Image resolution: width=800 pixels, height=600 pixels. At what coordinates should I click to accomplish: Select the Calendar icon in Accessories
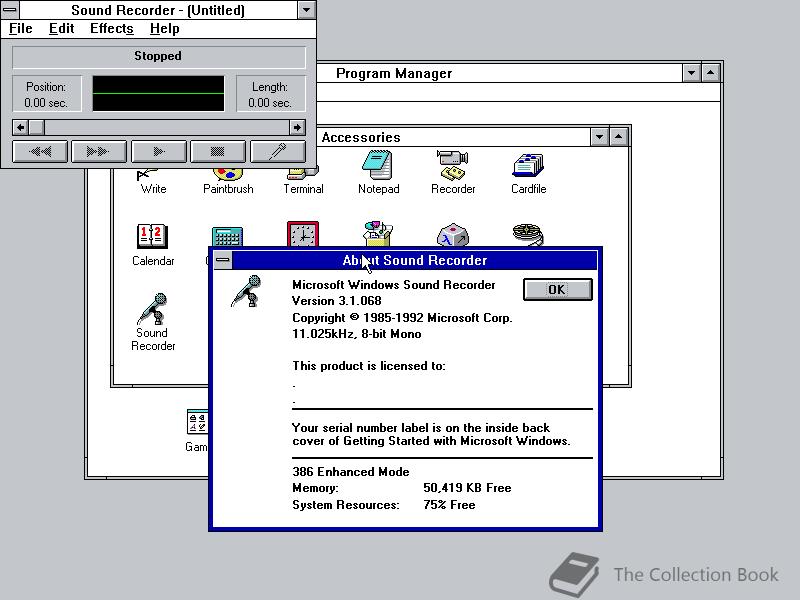pos(153,237)
